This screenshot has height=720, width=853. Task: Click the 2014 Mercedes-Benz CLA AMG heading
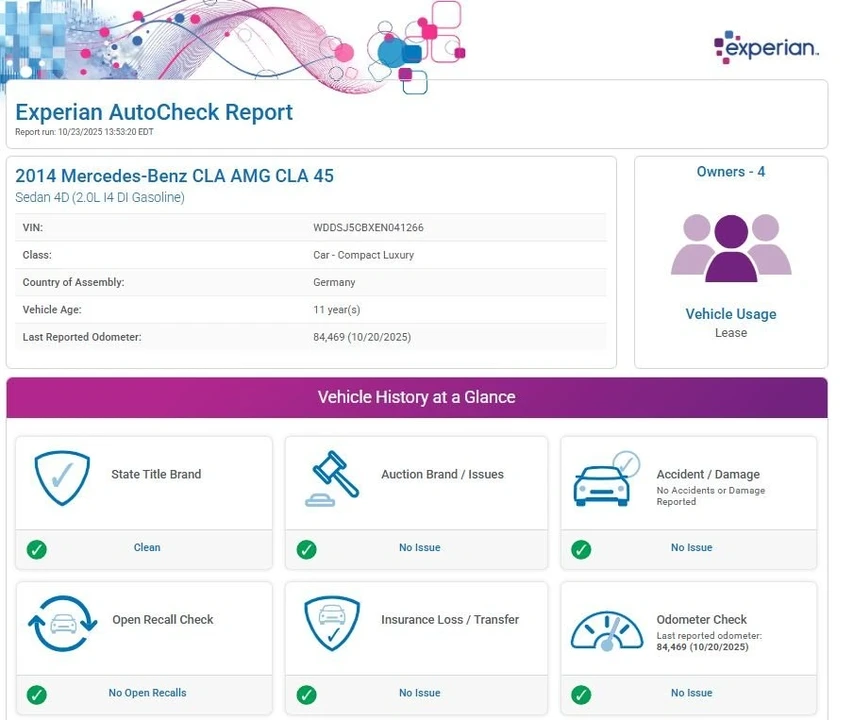tap(174, 176)
